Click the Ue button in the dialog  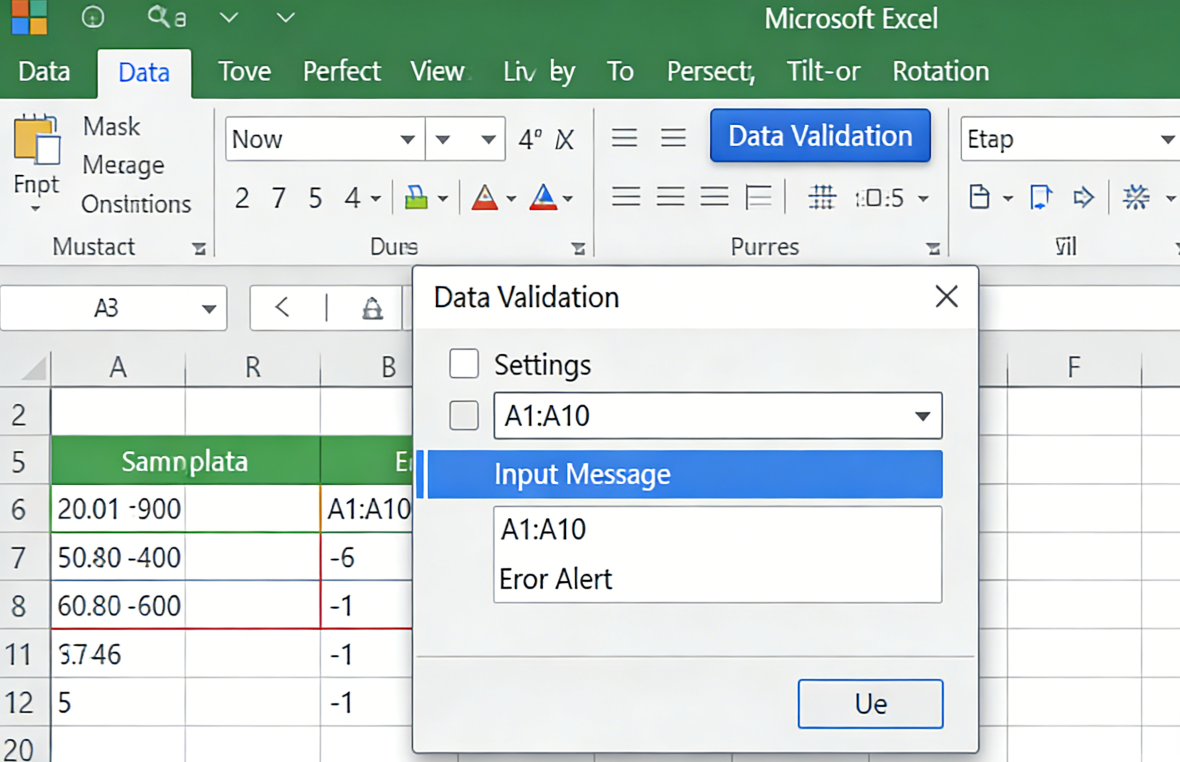[871, 704]
